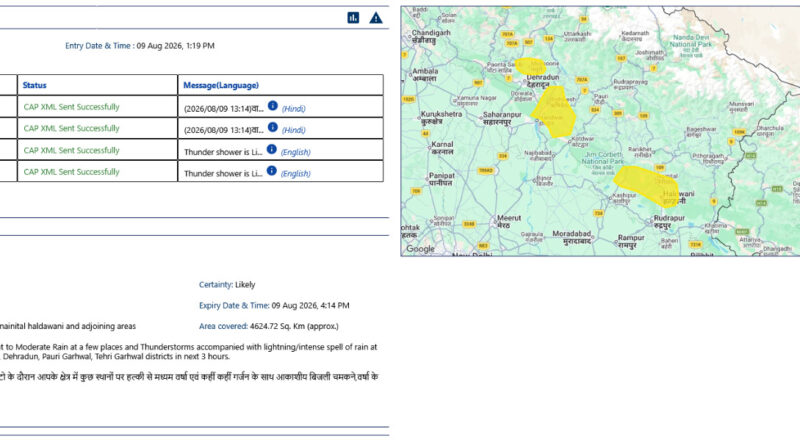
Task: Click the yellow alert polygon near Haldwani
Action: pos(647,186)
